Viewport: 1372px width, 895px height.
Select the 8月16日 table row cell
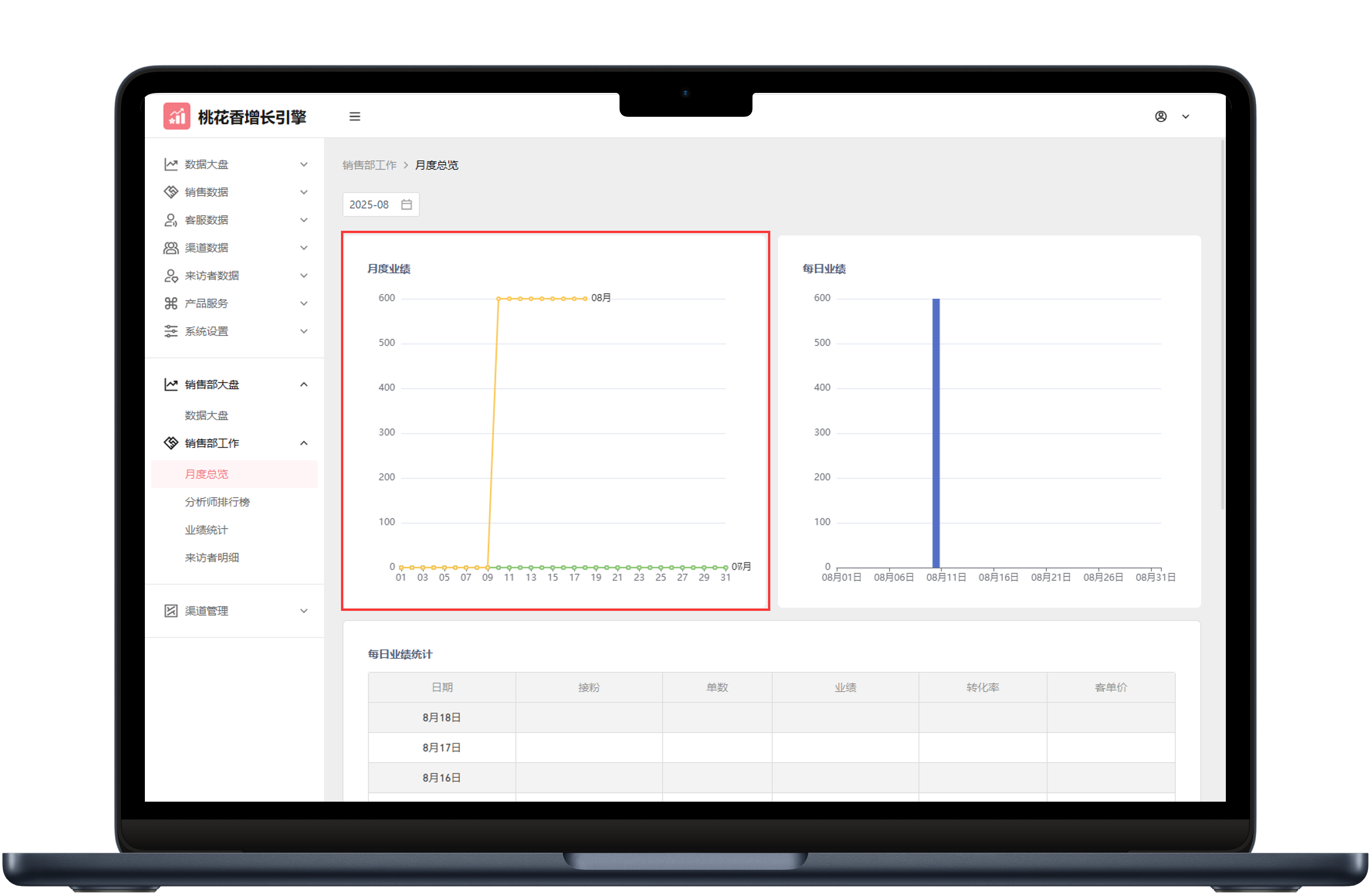(x=441, y=777)
